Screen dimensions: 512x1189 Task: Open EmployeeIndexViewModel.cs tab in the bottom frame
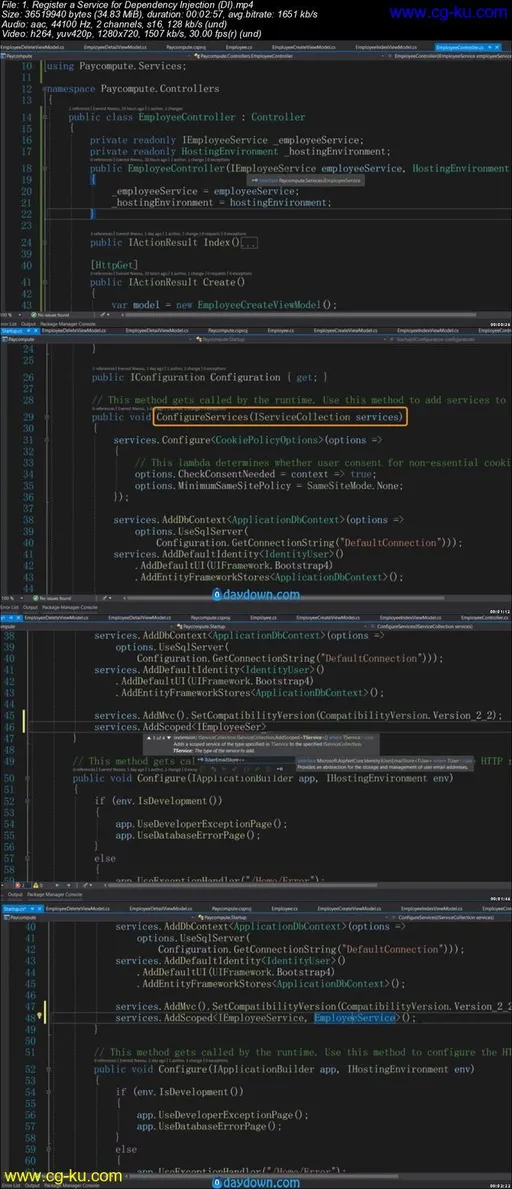click(x=432, y=908)
